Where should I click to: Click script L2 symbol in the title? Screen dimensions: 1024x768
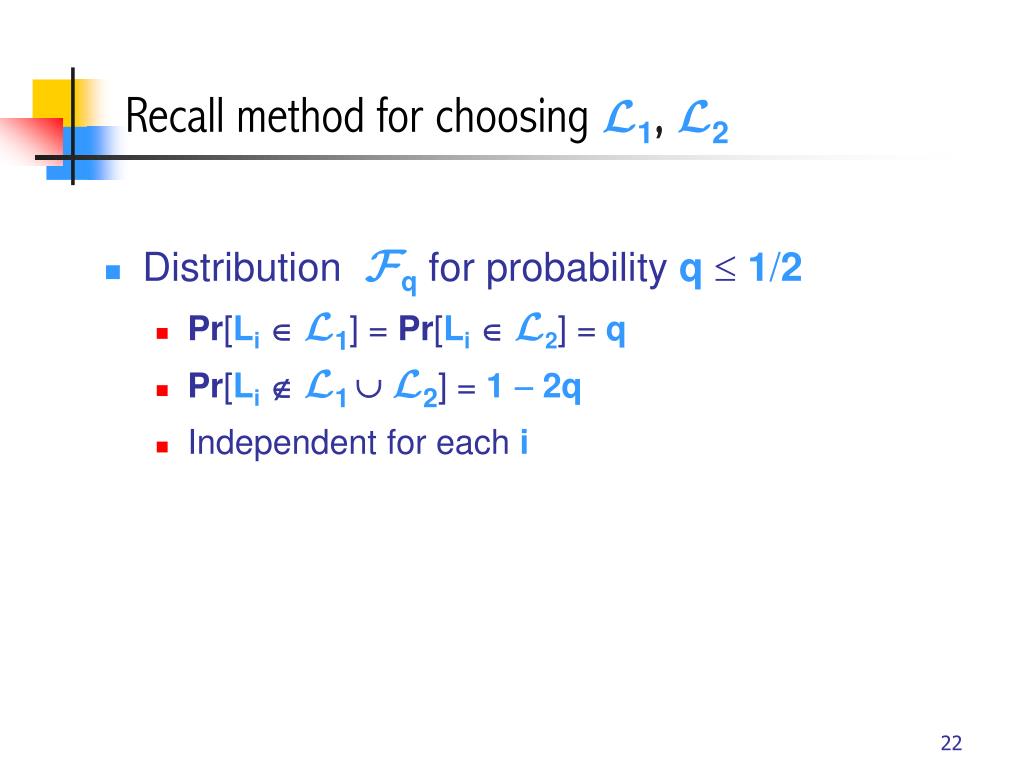click(703, 120)
